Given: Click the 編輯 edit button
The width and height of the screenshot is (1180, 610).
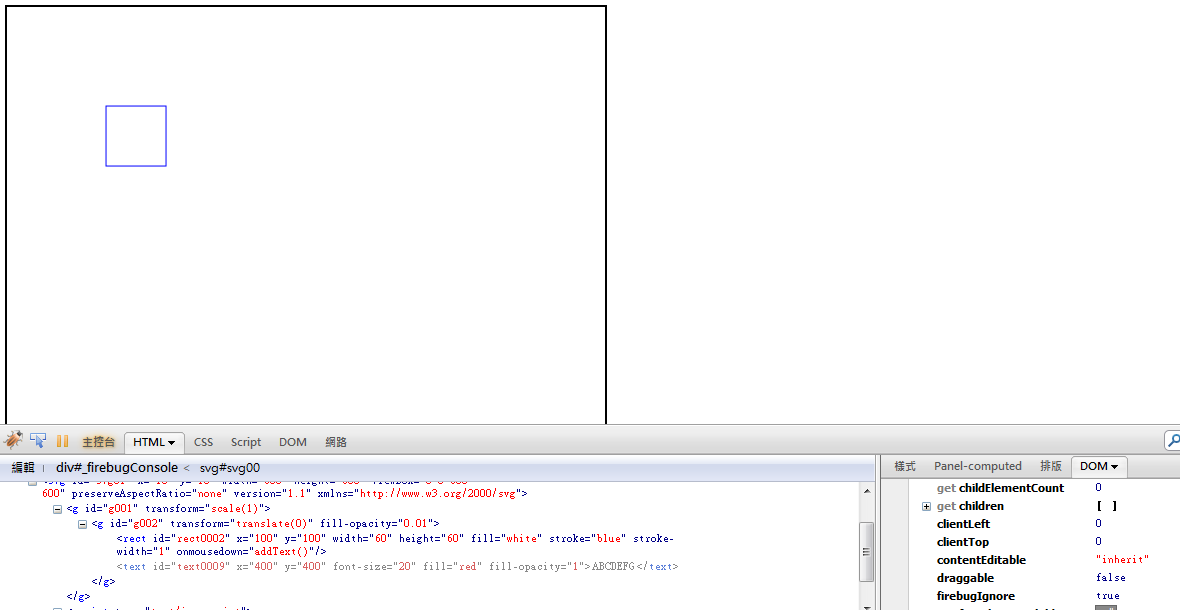Looking at the screenshot, I should [x=22, y=467].
